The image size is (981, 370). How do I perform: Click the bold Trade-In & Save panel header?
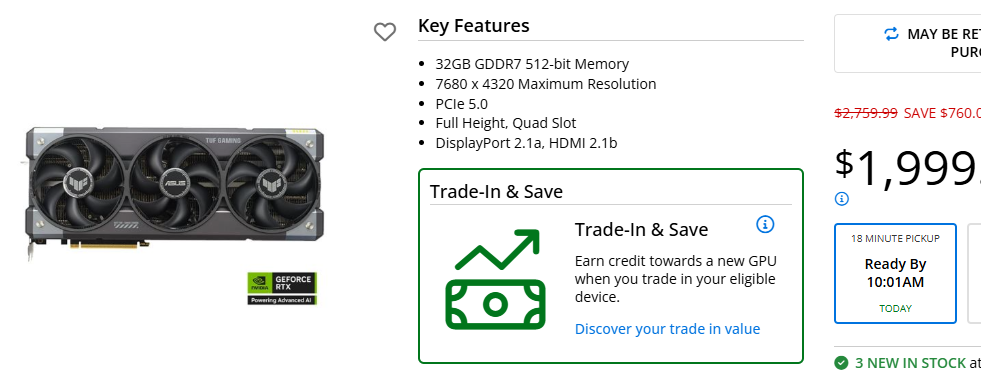(x=496, y=191)
